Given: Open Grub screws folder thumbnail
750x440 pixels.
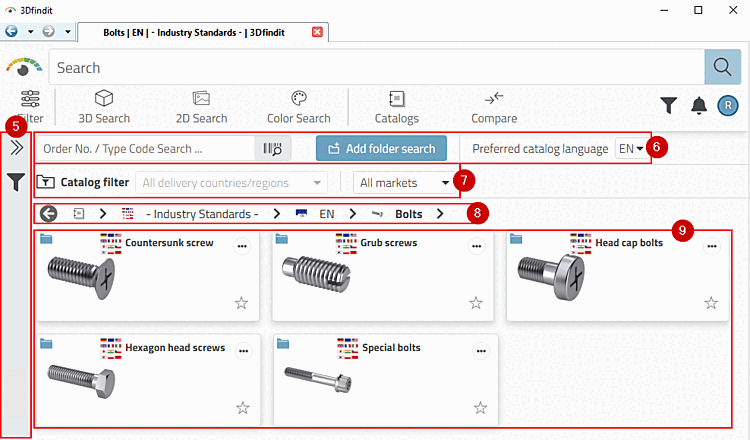Looking at the screenshot, I should (x=316, y=275).
